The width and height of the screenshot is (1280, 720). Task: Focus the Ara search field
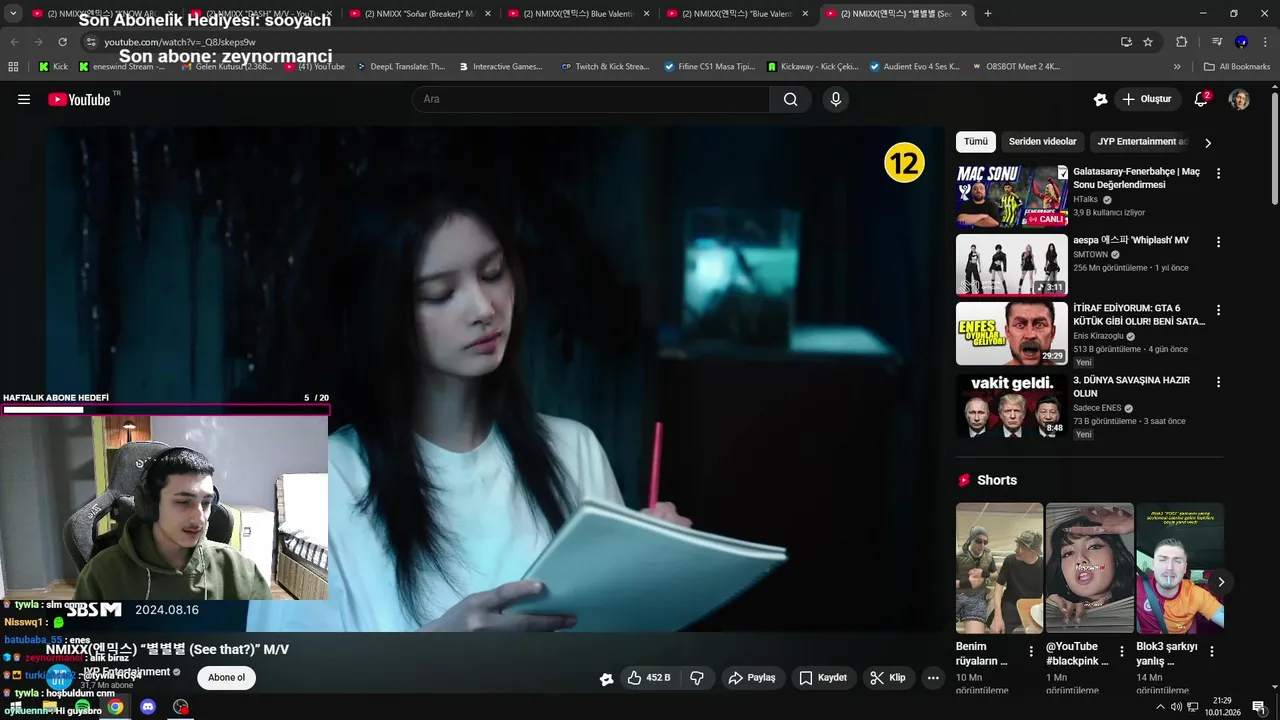592,99
